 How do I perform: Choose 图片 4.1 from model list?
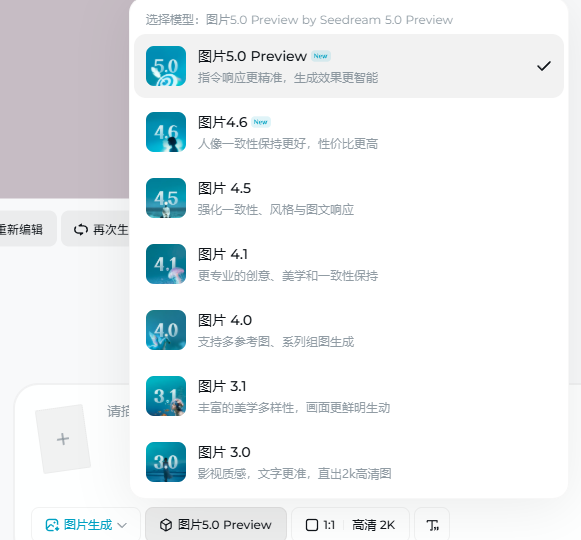349,264
